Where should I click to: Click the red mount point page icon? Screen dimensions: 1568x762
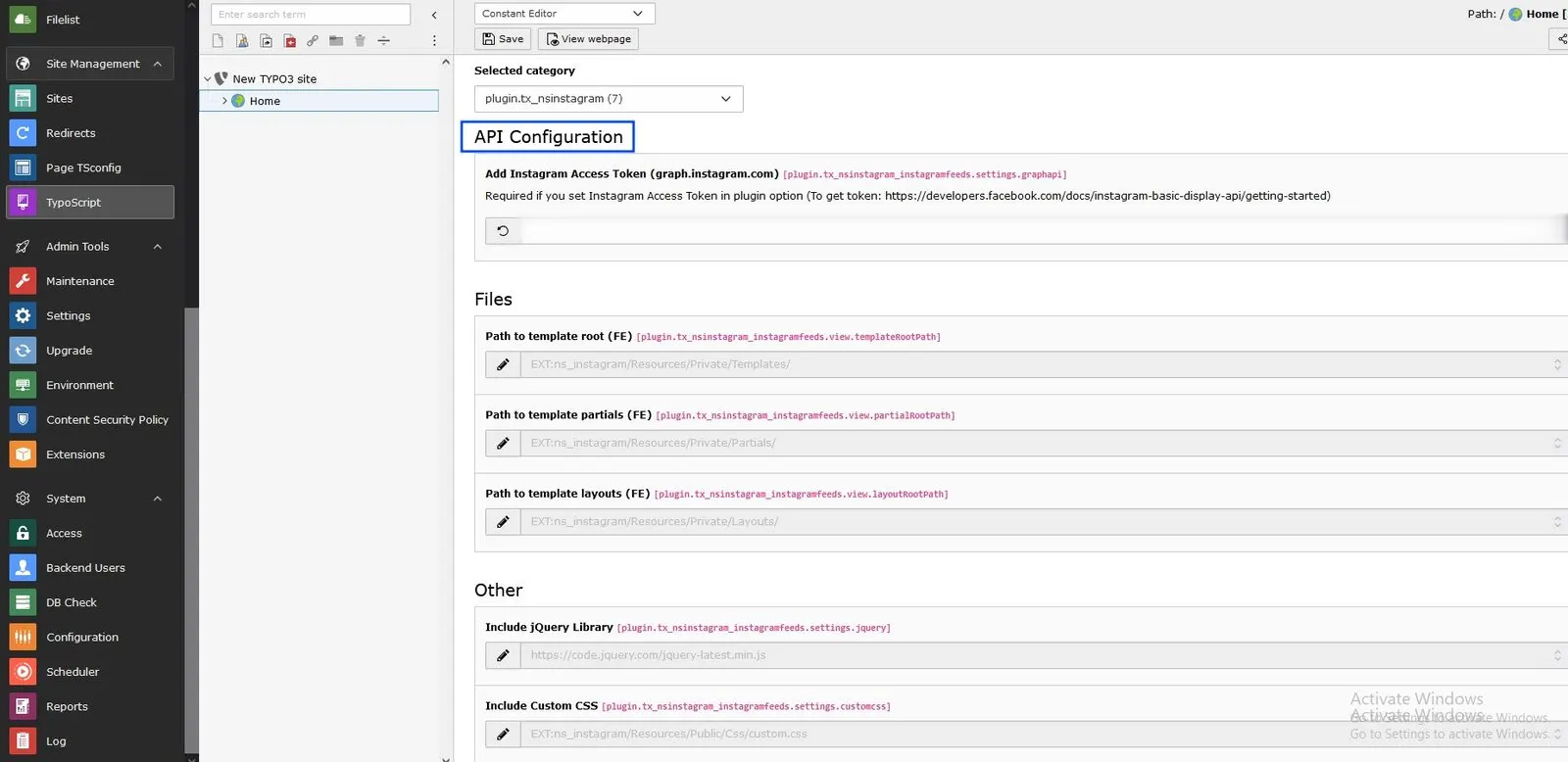(289, 40)
